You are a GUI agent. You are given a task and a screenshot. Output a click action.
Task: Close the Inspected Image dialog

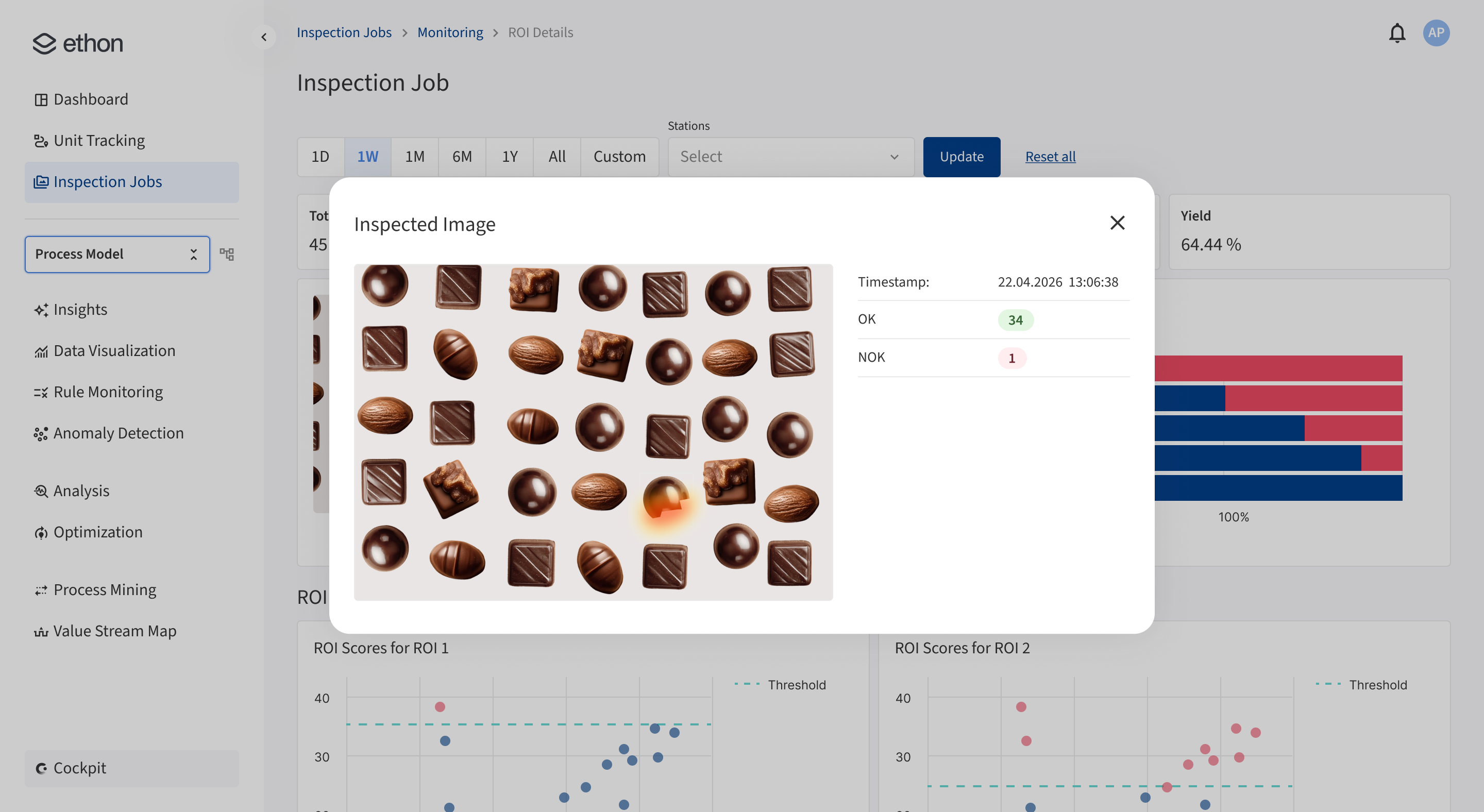(x=1118, y=222)
